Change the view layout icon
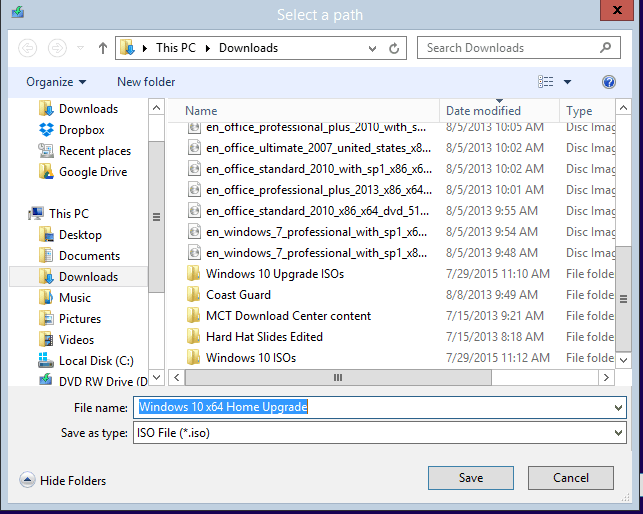This screenshot has height=514, width=643. tap(545, 82)
